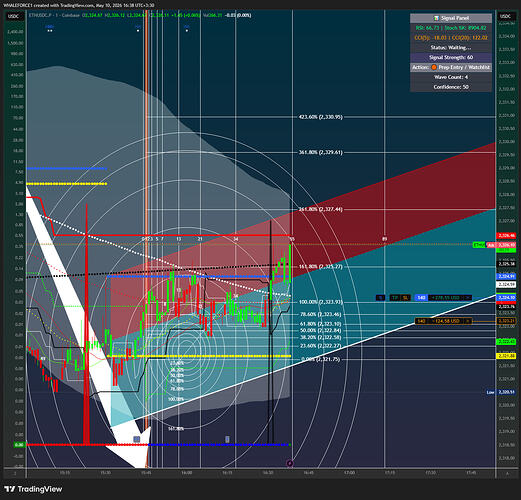Click the TradingView logo
Image resolution: width=521 pixels, height=500 pixels.
click(34, 489)
